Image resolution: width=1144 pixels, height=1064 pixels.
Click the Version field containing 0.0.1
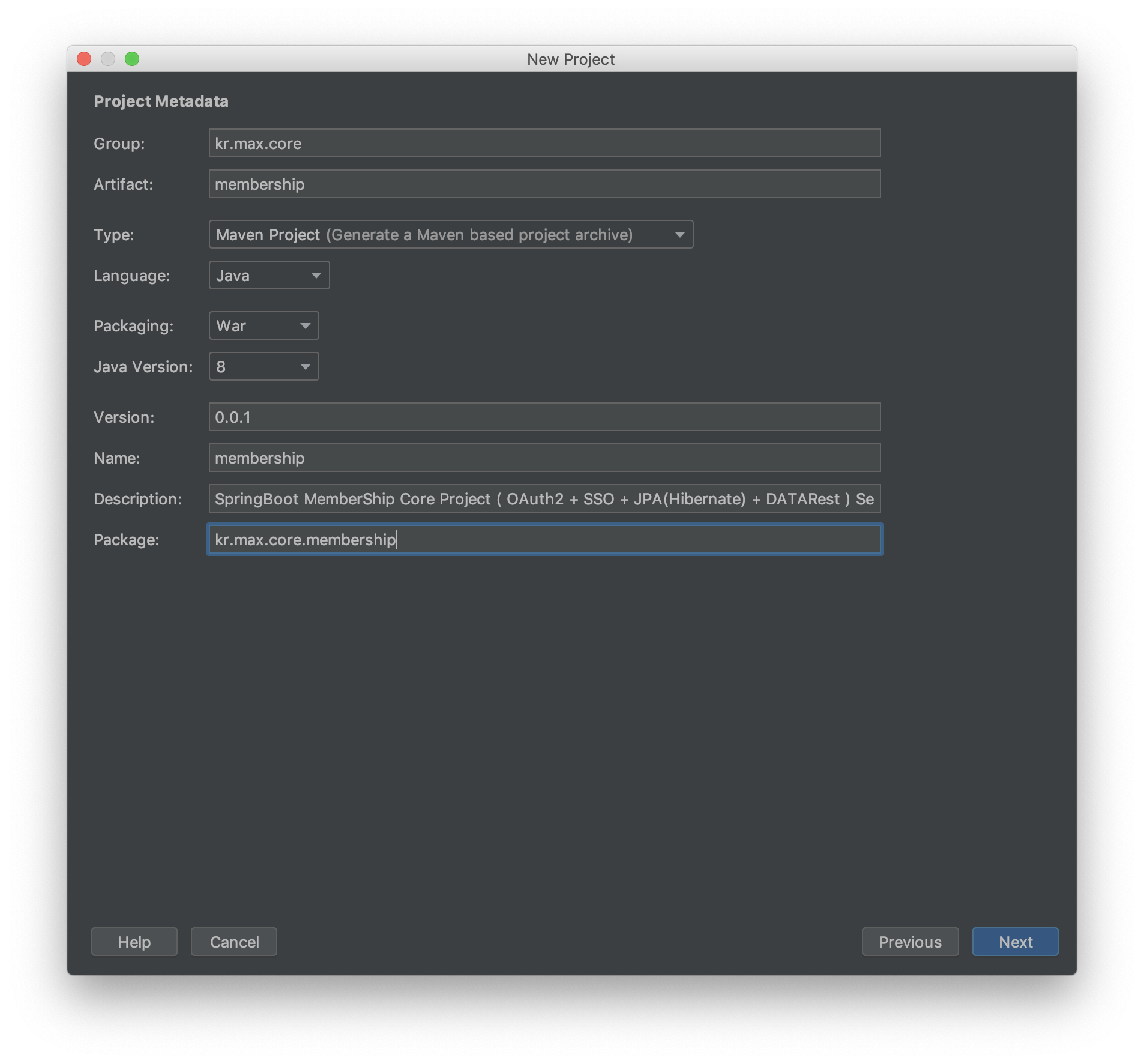click(544, 417)
